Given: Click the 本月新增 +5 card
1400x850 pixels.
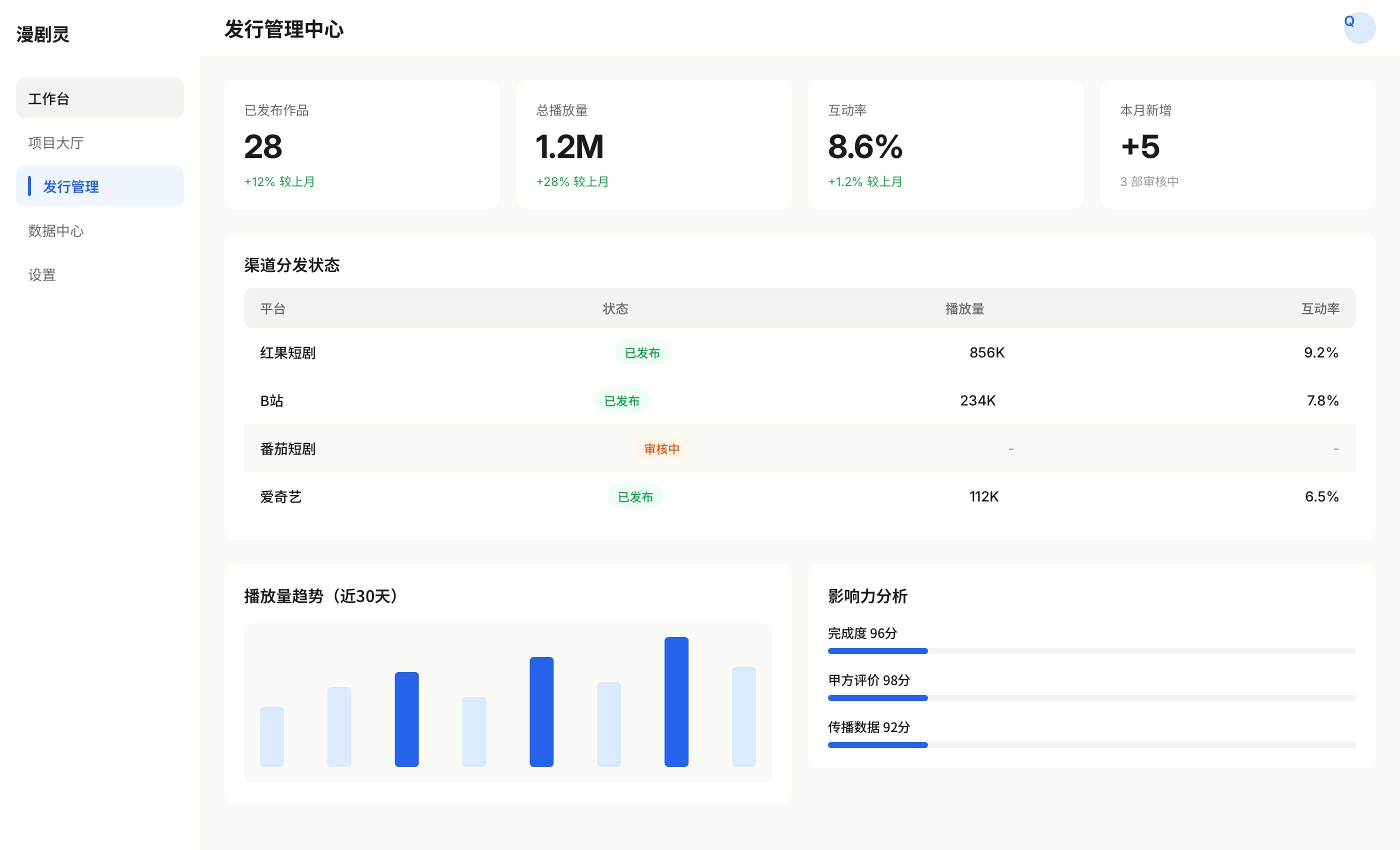Looking at the screenshot, I should [x=1237, y=144].
